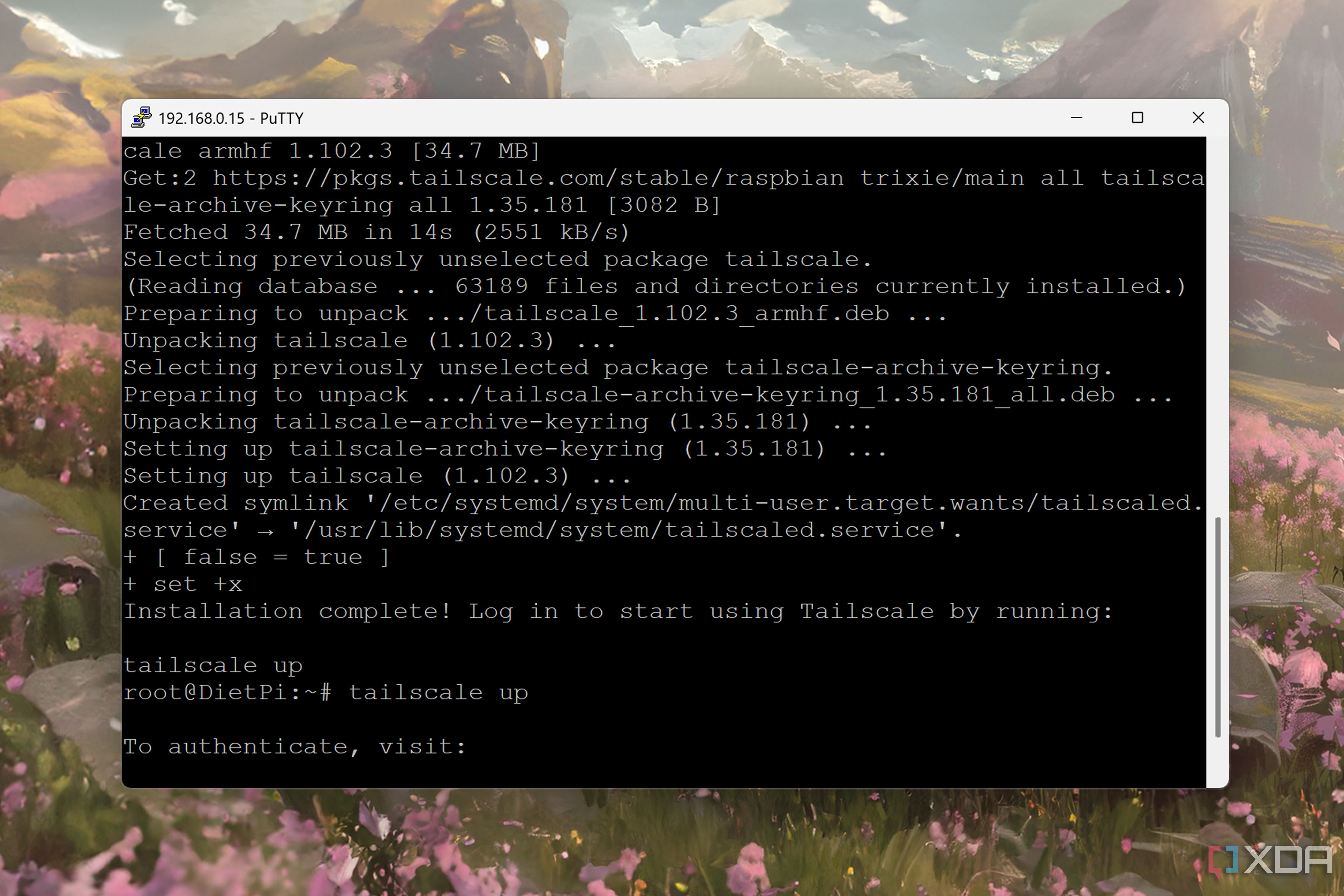Maximize the PuTTY window

[1137, 118]
